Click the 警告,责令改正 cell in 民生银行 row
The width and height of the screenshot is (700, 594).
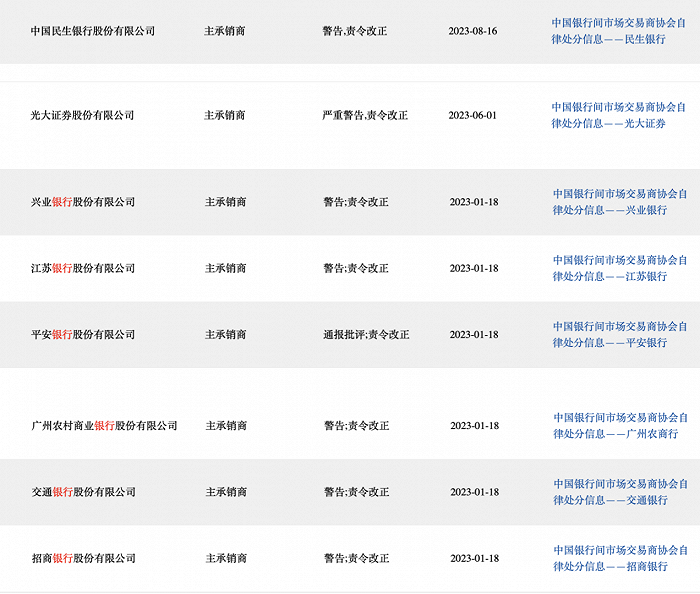354,31
